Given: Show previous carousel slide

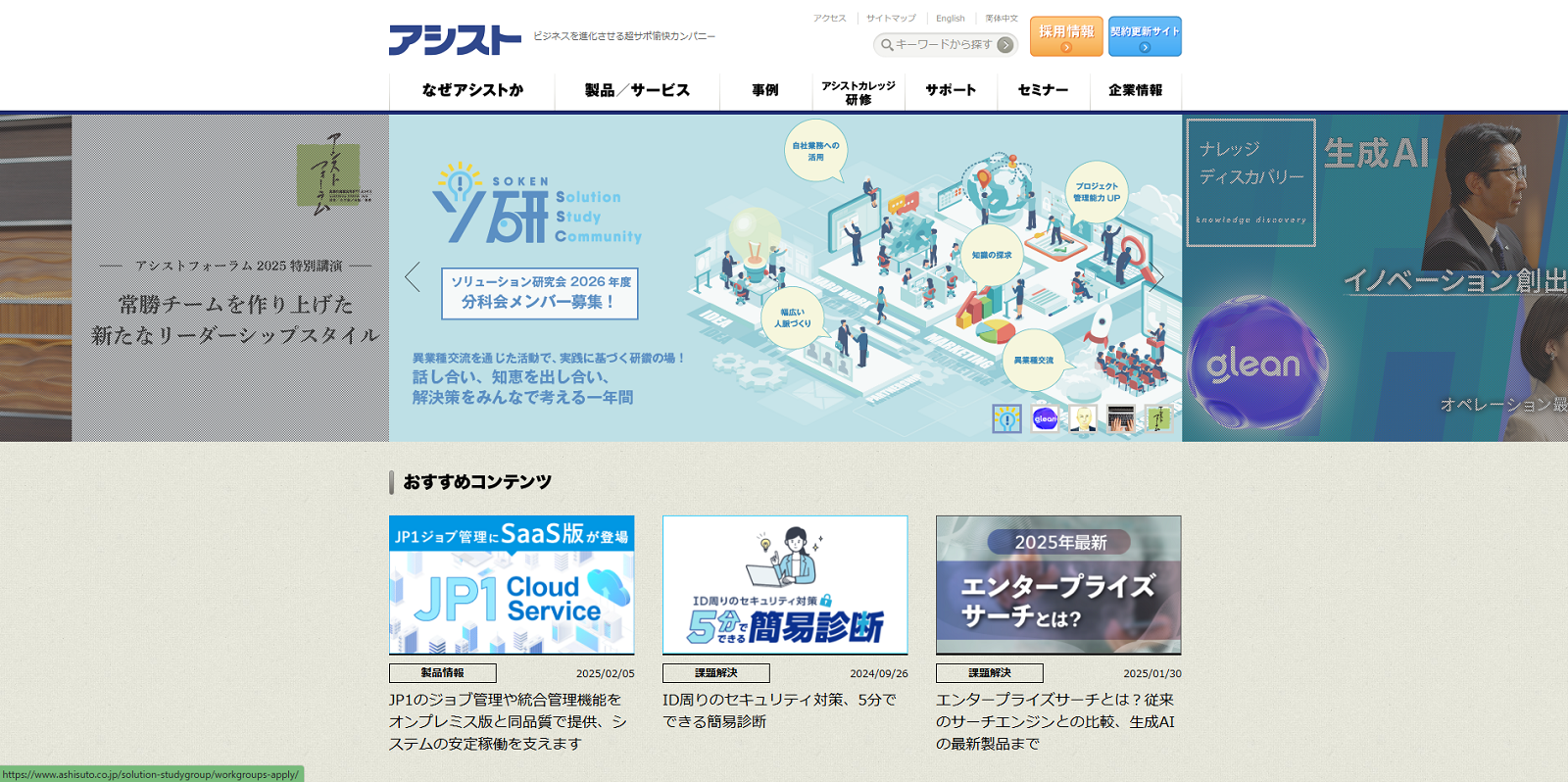Looking at the screenshot, I should [413, 277].
